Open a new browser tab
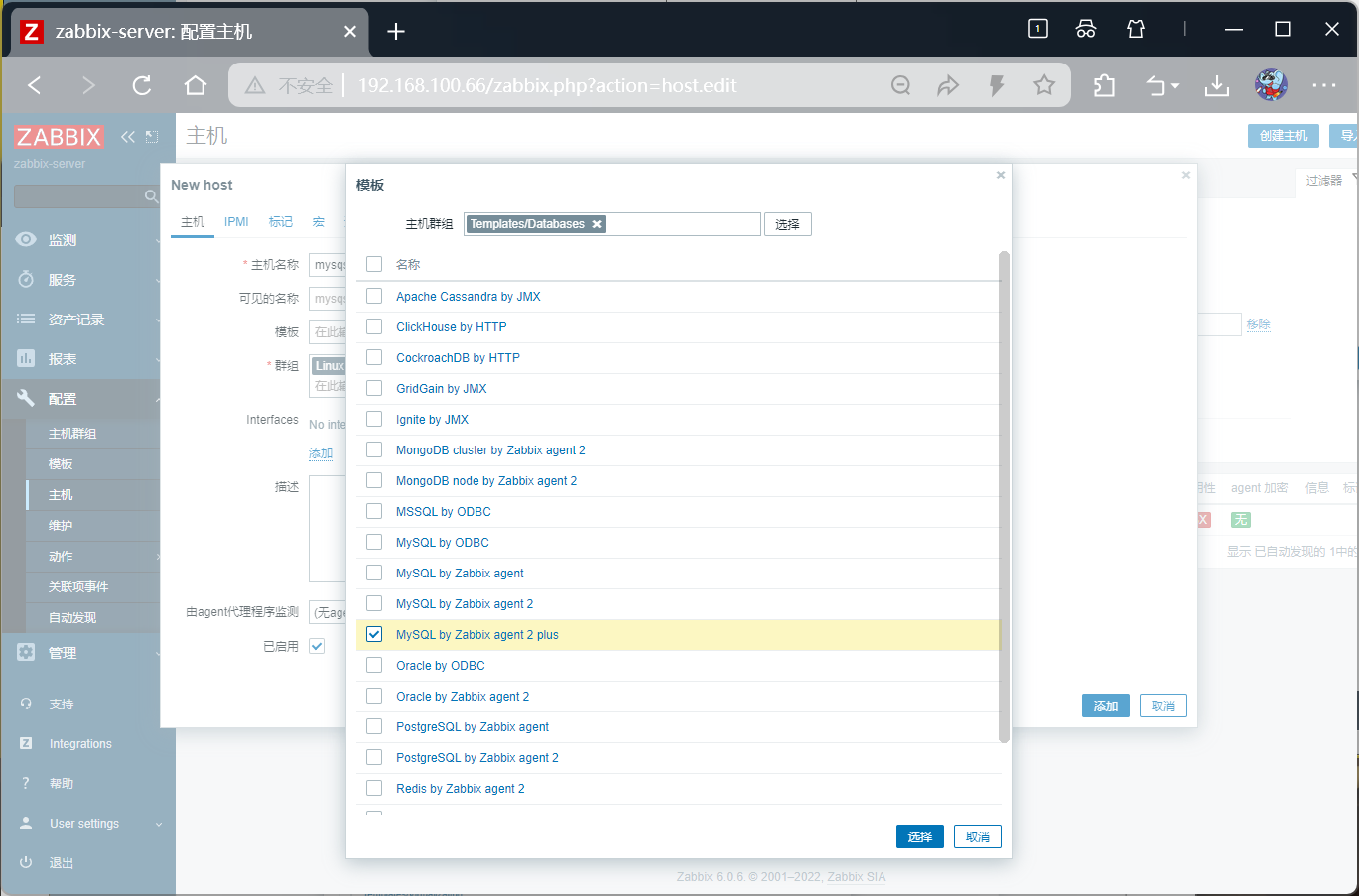This screenshot has height=896, width=1359. (x=396, y=32)
